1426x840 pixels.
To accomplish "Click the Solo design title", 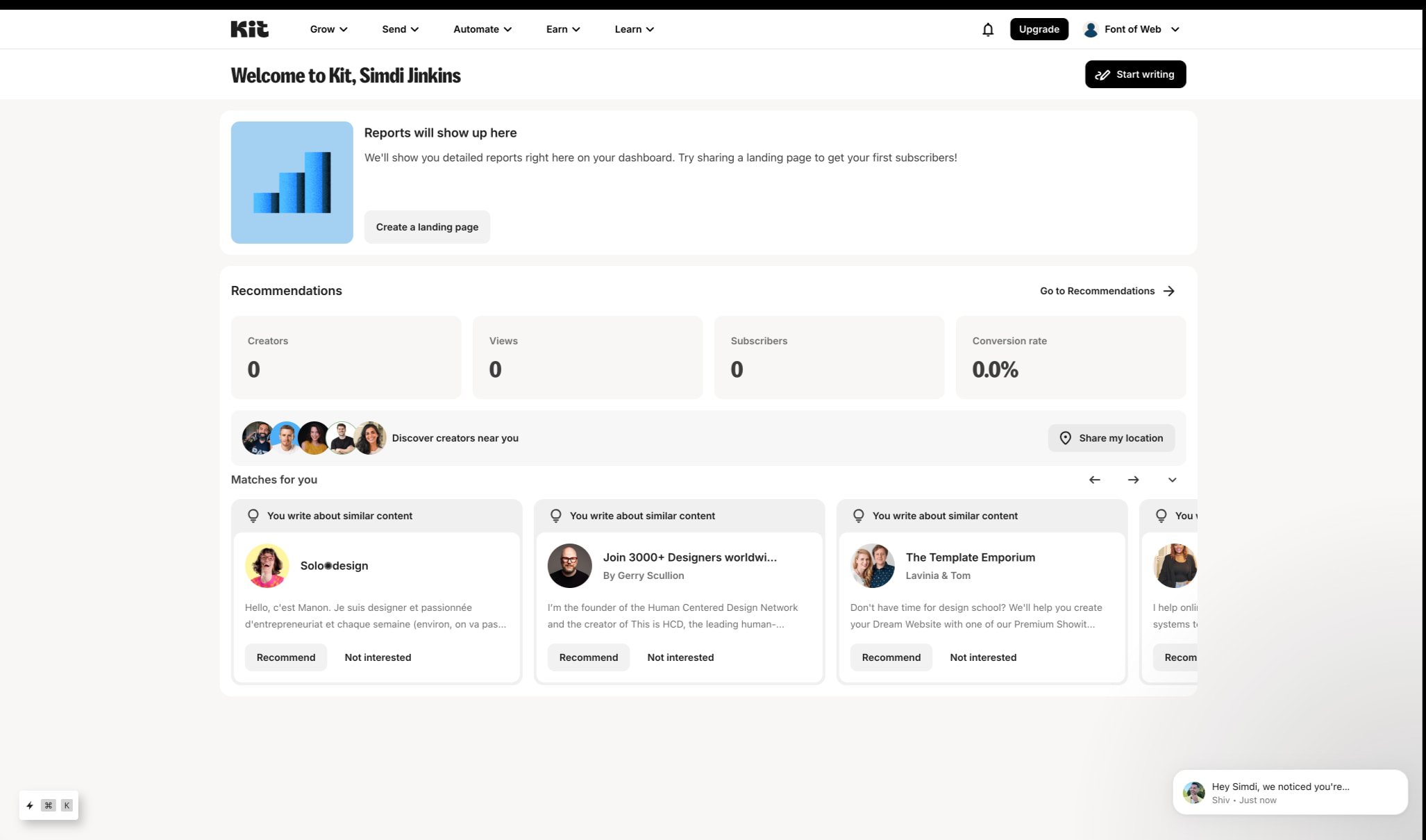I will [x=334, y=566].
